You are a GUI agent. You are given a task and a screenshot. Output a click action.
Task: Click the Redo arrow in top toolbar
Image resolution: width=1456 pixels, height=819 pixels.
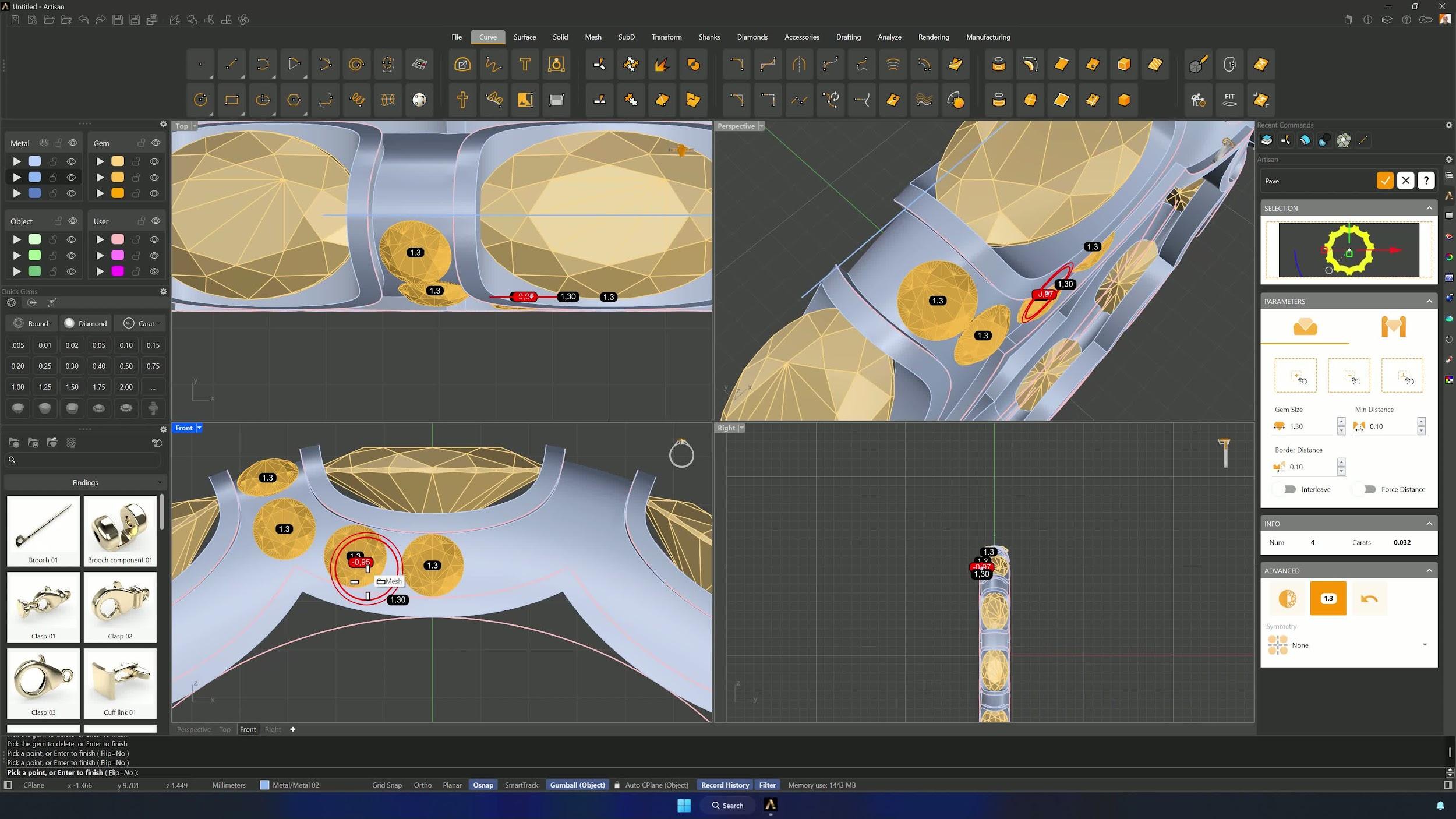(100, 20)
